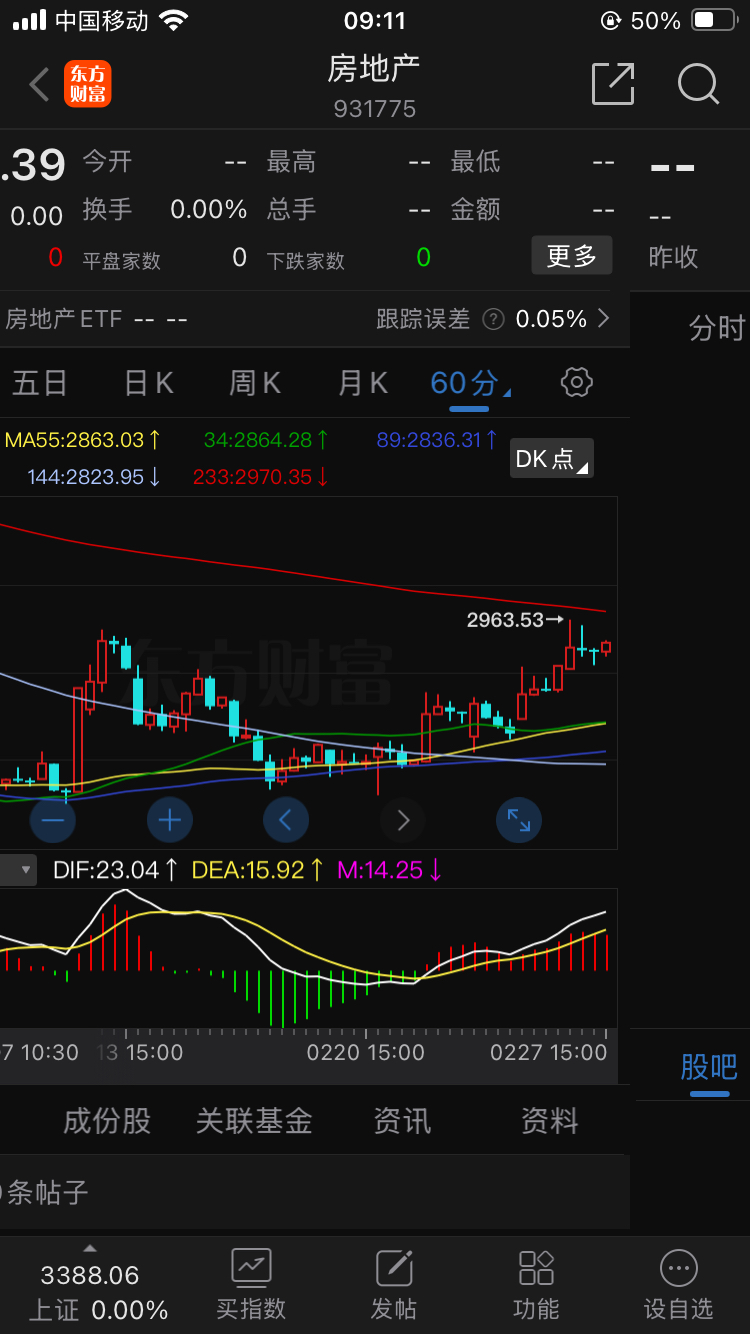Viewport: 750px width, 1334px height.
Task: Tap the 0227 15:00 time axis label
Action: 549,1052
